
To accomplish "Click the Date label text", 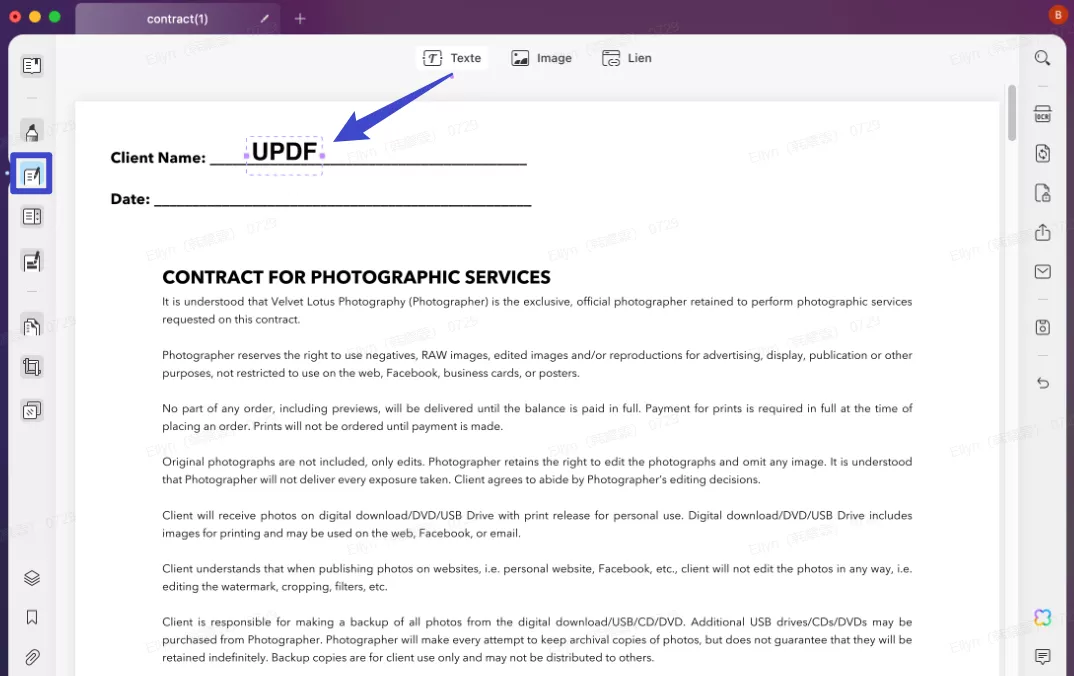I will click(x=130, y=199).
